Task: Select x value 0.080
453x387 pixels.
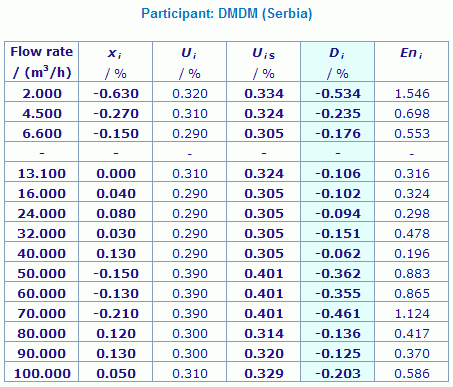Action: 116,214
